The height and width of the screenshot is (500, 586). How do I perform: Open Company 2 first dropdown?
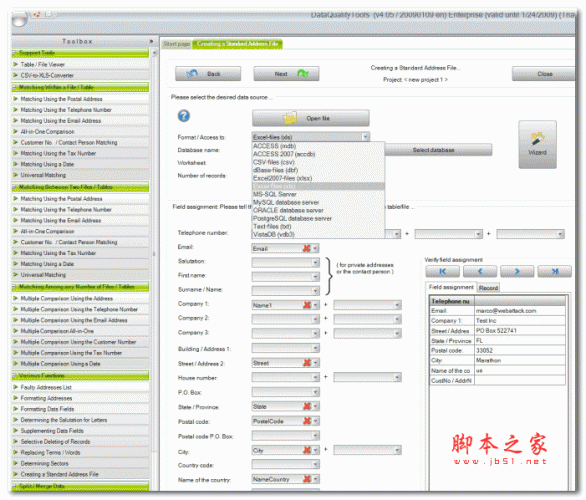(315, 319)
